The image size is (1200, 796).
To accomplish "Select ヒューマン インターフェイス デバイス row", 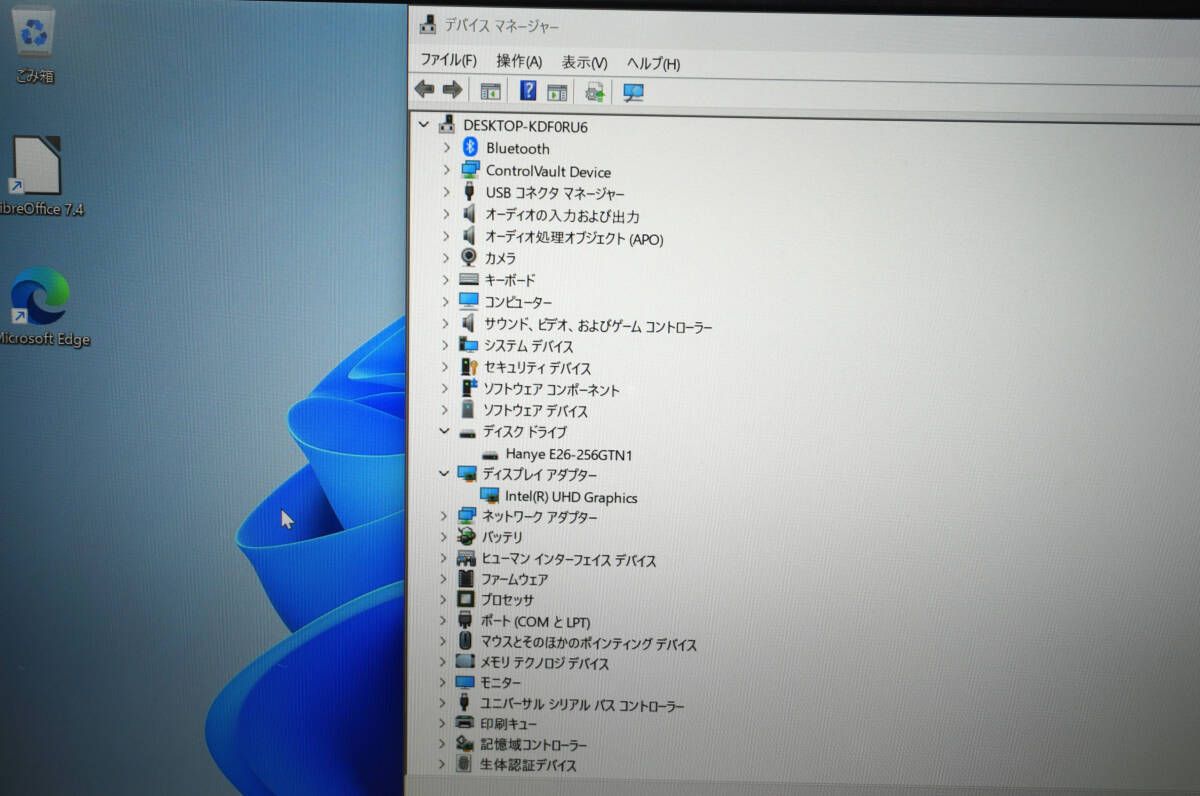I will tap(569, 561).
